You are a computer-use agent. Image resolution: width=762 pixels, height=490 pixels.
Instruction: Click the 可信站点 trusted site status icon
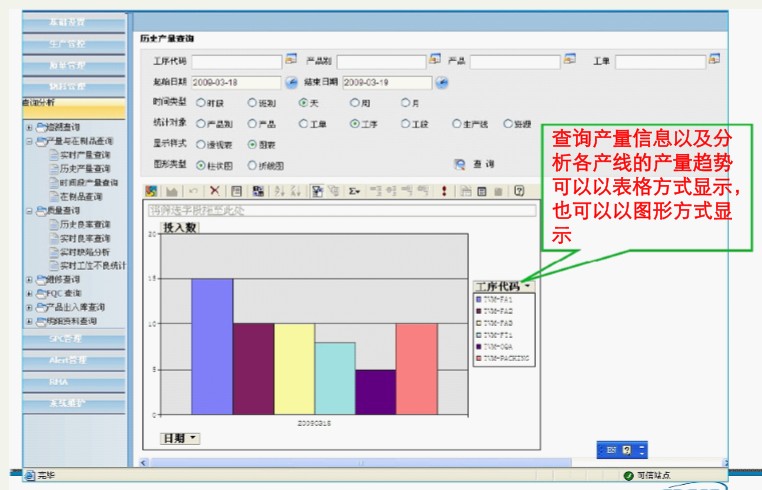[x=628, y=475]
